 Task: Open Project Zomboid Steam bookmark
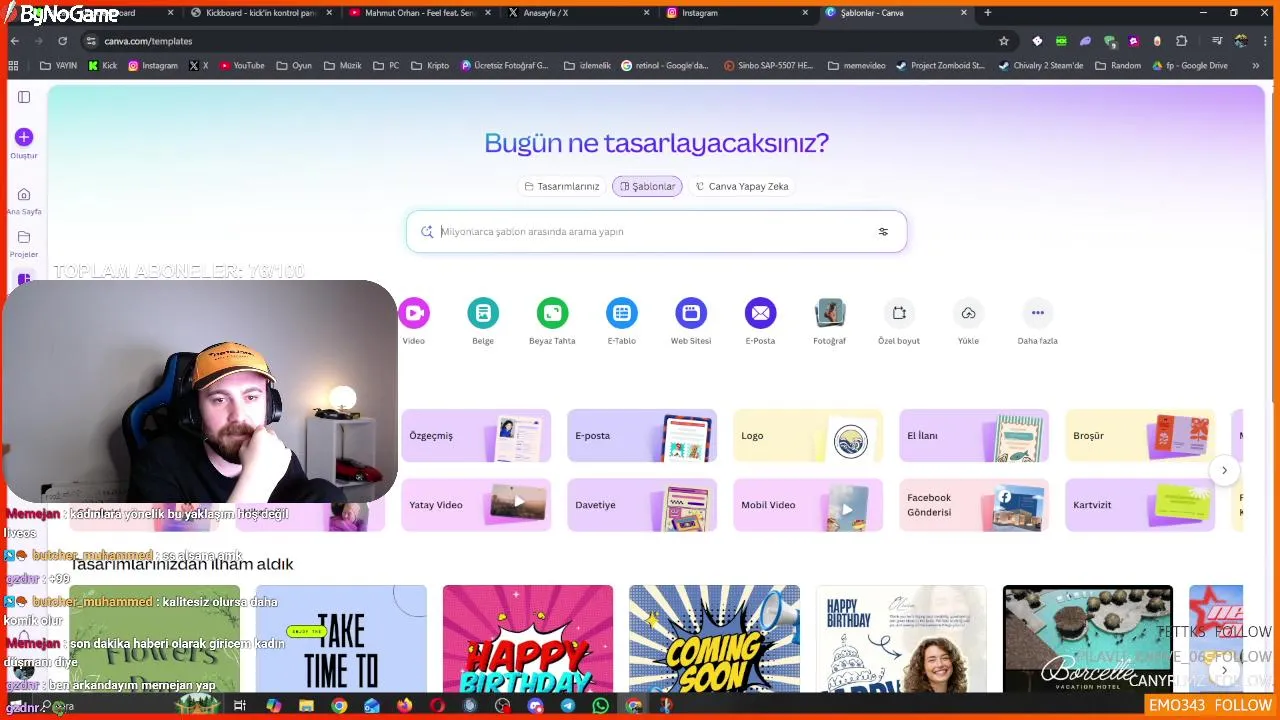pyautogui.click(x=940, y=66)
